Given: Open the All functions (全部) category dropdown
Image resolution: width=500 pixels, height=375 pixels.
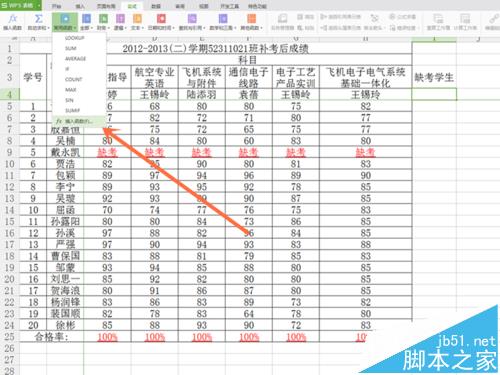Looking at the screenshot, I should point(86,22).
